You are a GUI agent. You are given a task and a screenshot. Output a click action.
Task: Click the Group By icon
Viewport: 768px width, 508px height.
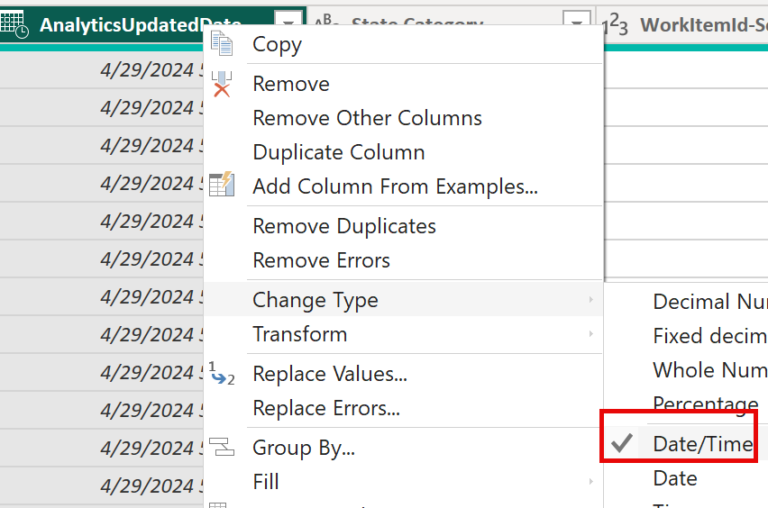pyautogui.click(x=222, y=448)
